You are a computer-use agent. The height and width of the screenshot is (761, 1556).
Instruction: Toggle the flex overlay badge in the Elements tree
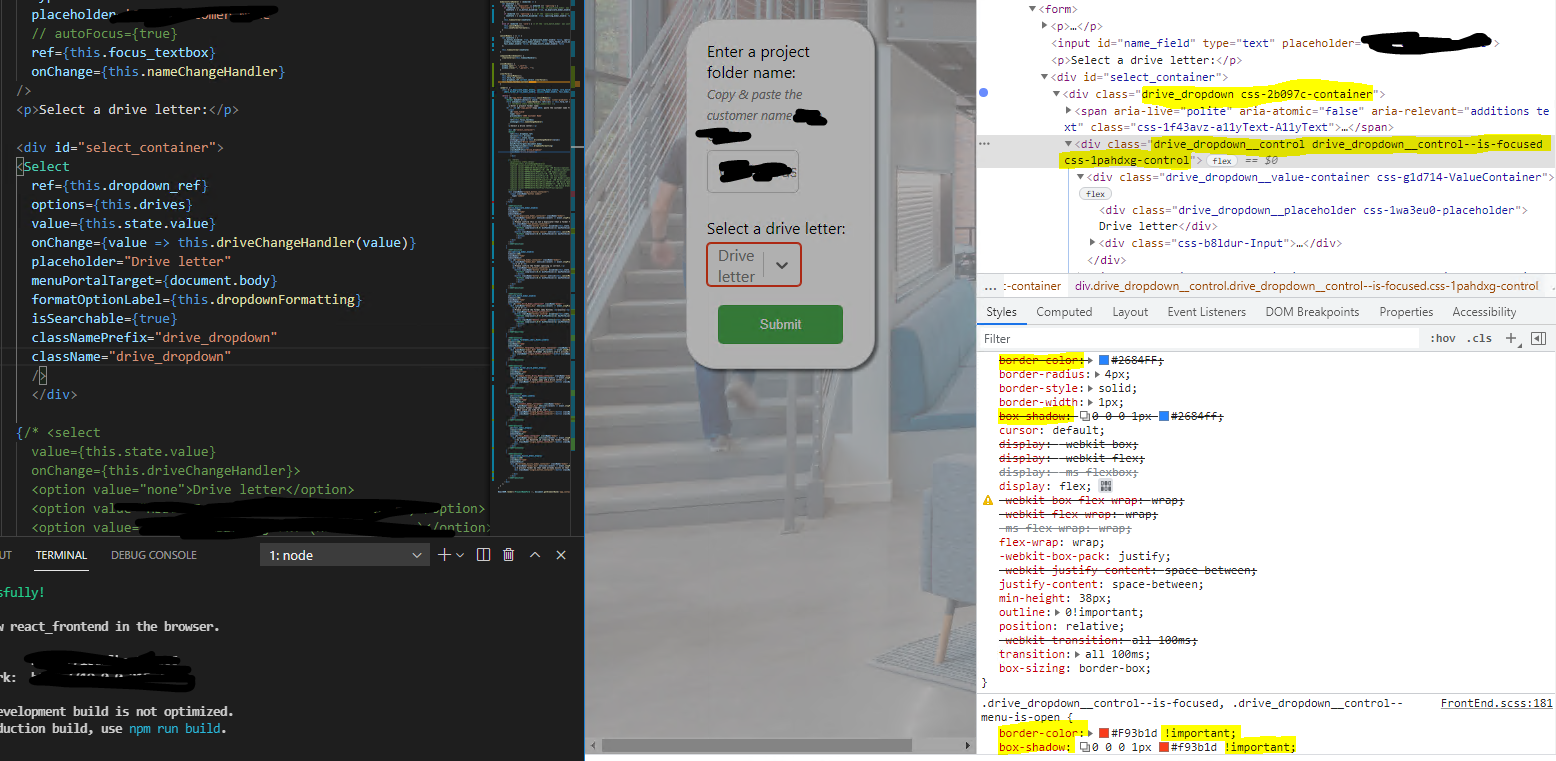pyautogui.click(x=1221, y=160)
